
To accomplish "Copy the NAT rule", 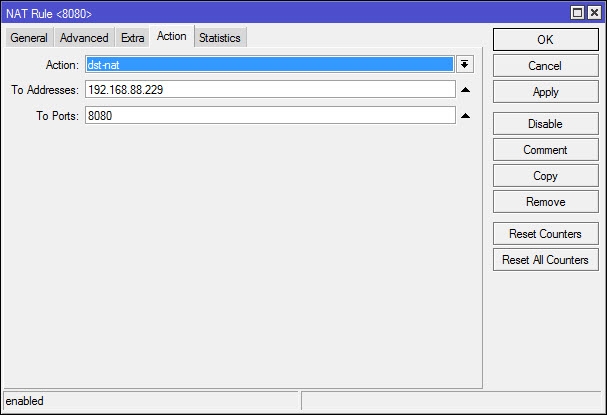I will [545, 176].
